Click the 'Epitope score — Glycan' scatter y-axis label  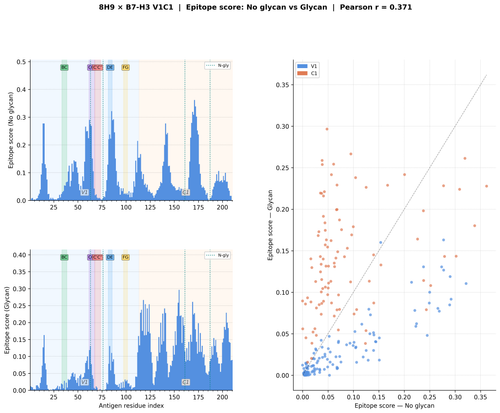pos(270,225)
